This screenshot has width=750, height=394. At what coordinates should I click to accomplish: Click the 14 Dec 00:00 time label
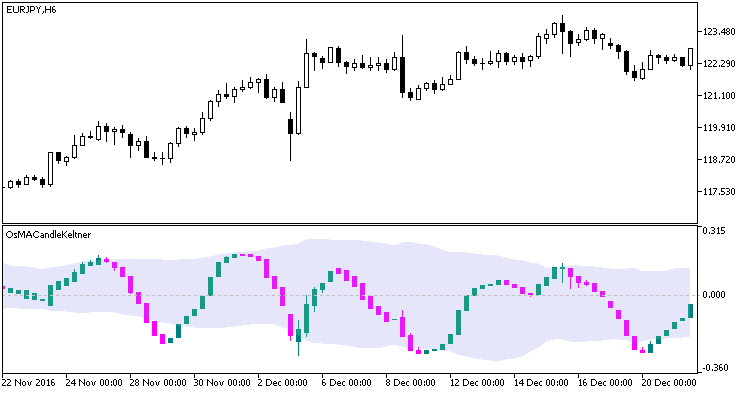point(541,383)
